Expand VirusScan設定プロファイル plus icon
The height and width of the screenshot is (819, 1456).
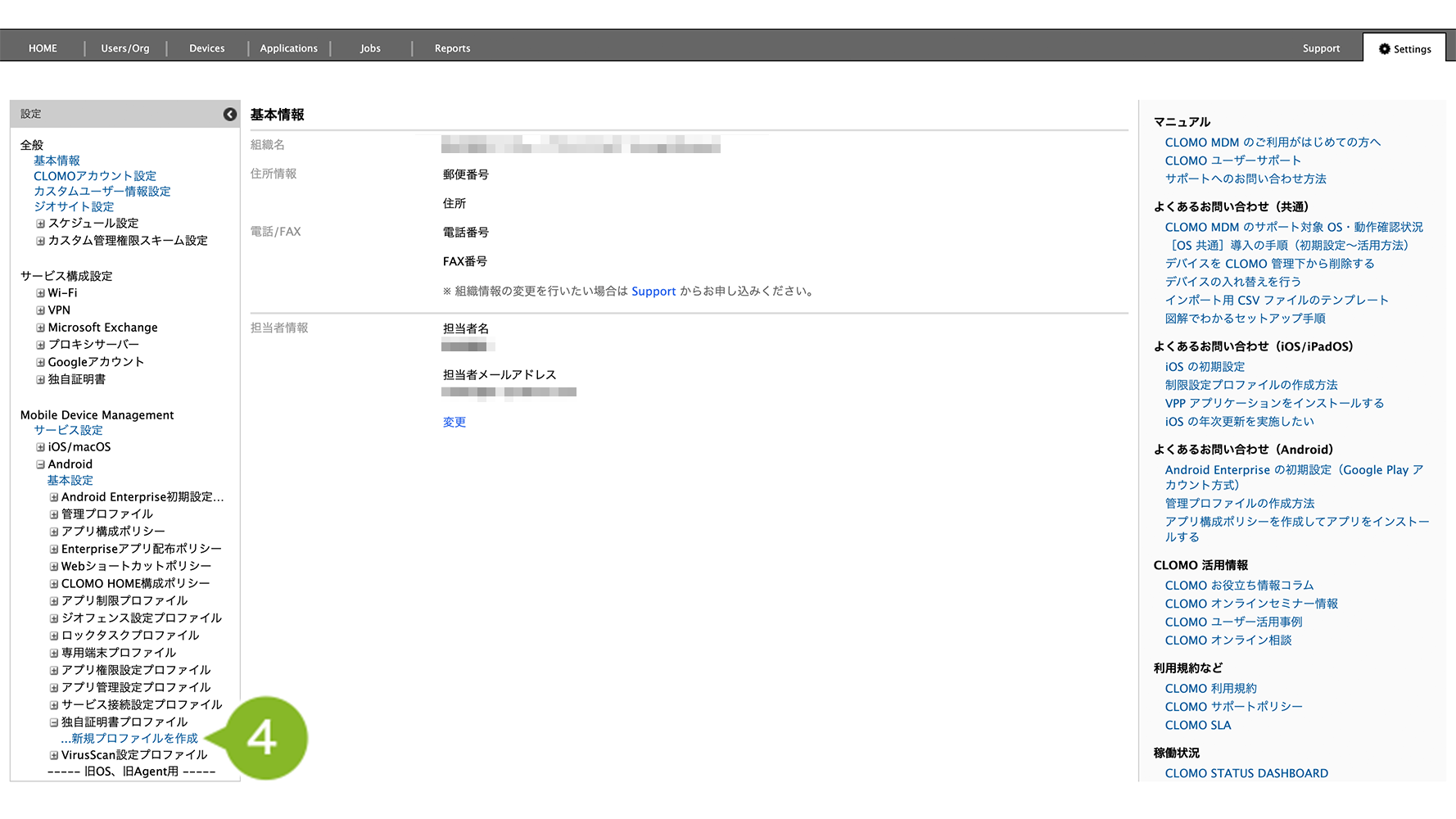pos(54,755)
